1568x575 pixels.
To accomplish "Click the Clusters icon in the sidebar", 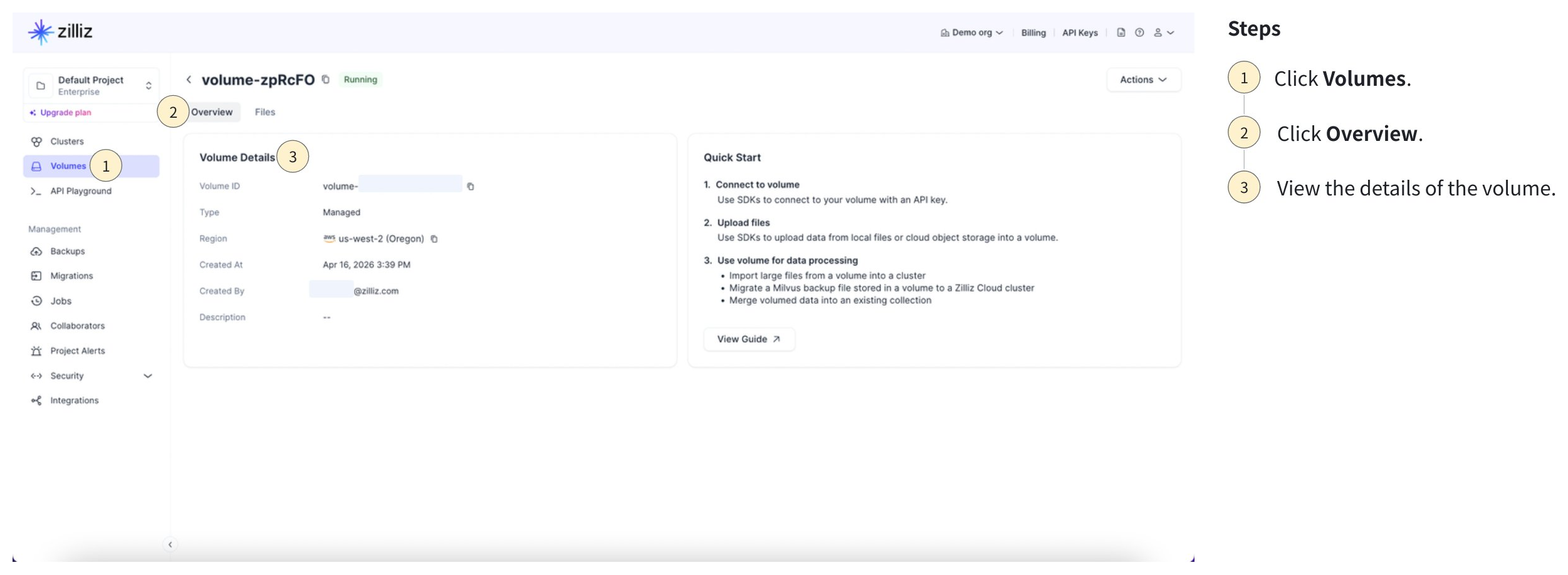I will tap(36, 142).
